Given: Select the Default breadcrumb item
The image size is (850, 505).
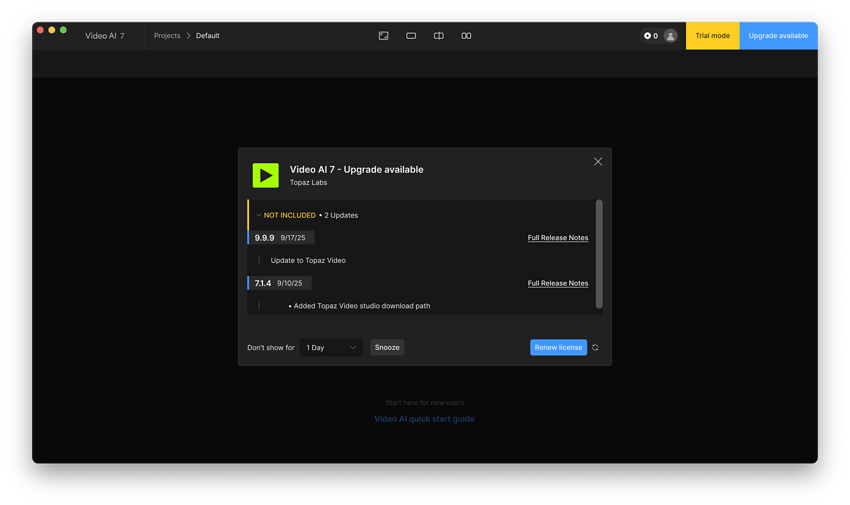Looking at the screenshot, I should click(208, 36).
